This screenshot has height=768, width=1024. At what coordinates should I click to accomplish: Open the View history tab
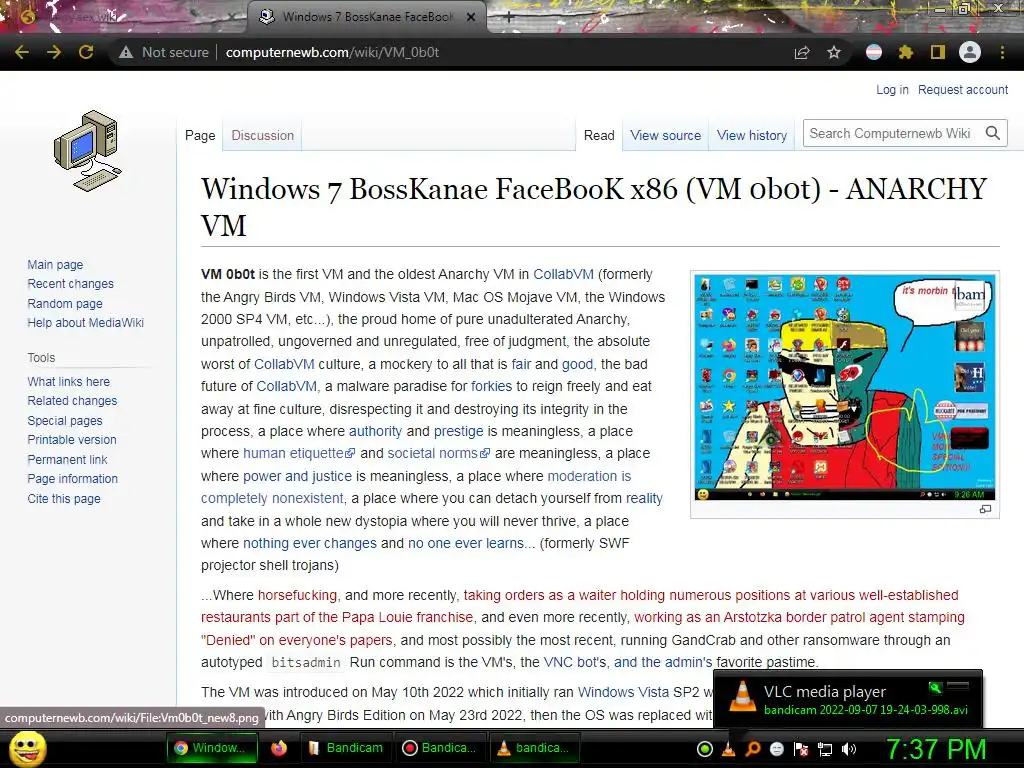752,135
